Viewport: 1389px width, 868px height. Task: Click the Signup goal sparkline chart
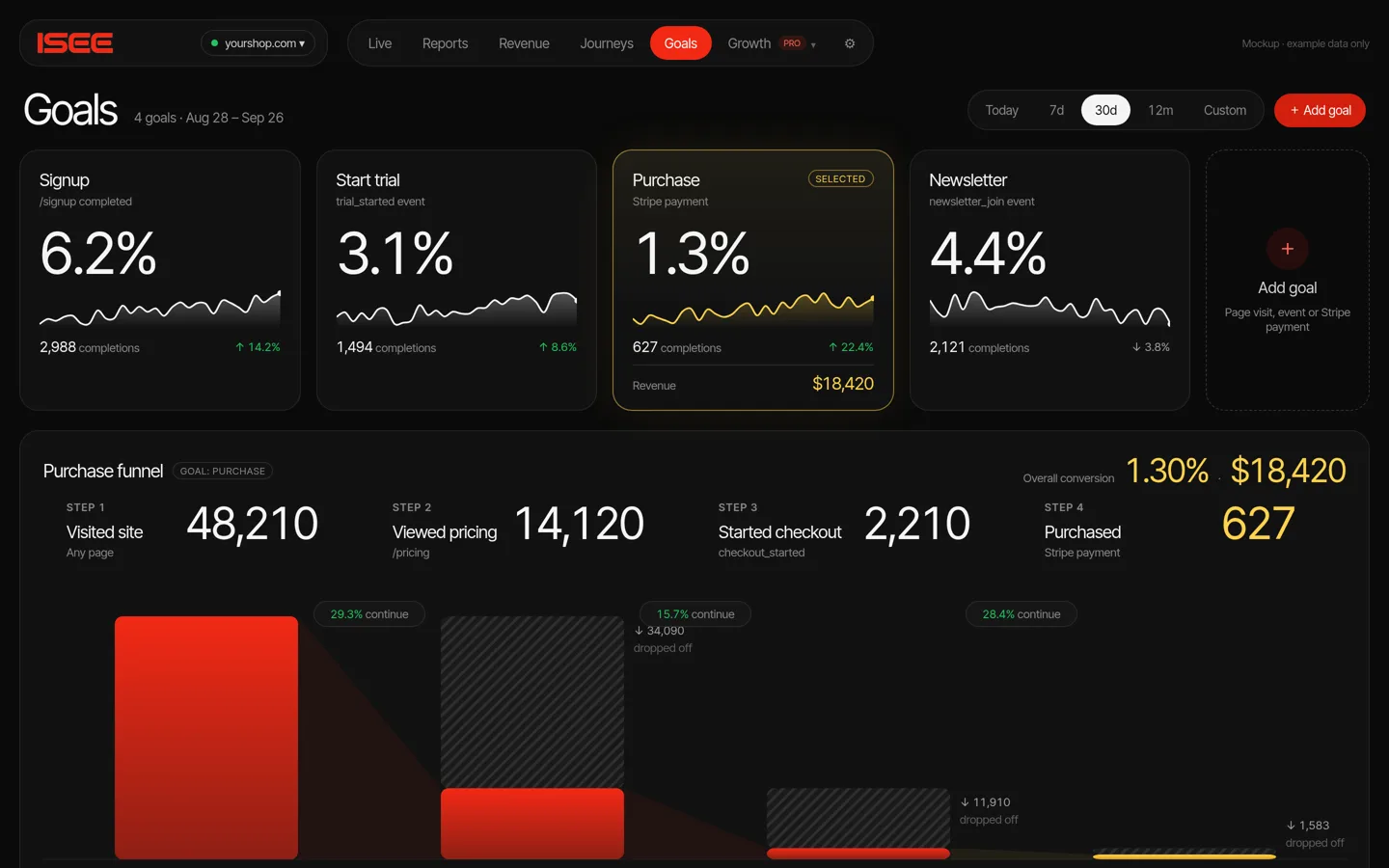coord(160,309)
